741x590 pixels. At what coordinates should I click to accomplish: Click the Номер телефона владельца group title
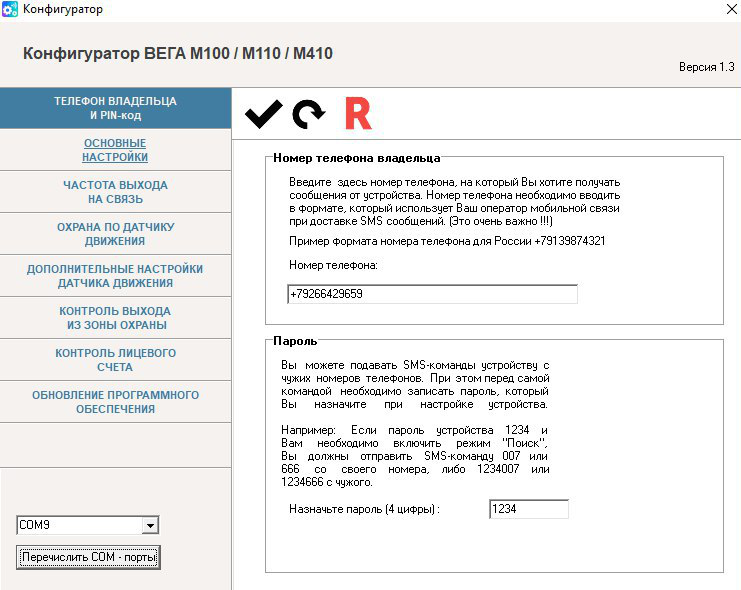click(x=357, y=158)
